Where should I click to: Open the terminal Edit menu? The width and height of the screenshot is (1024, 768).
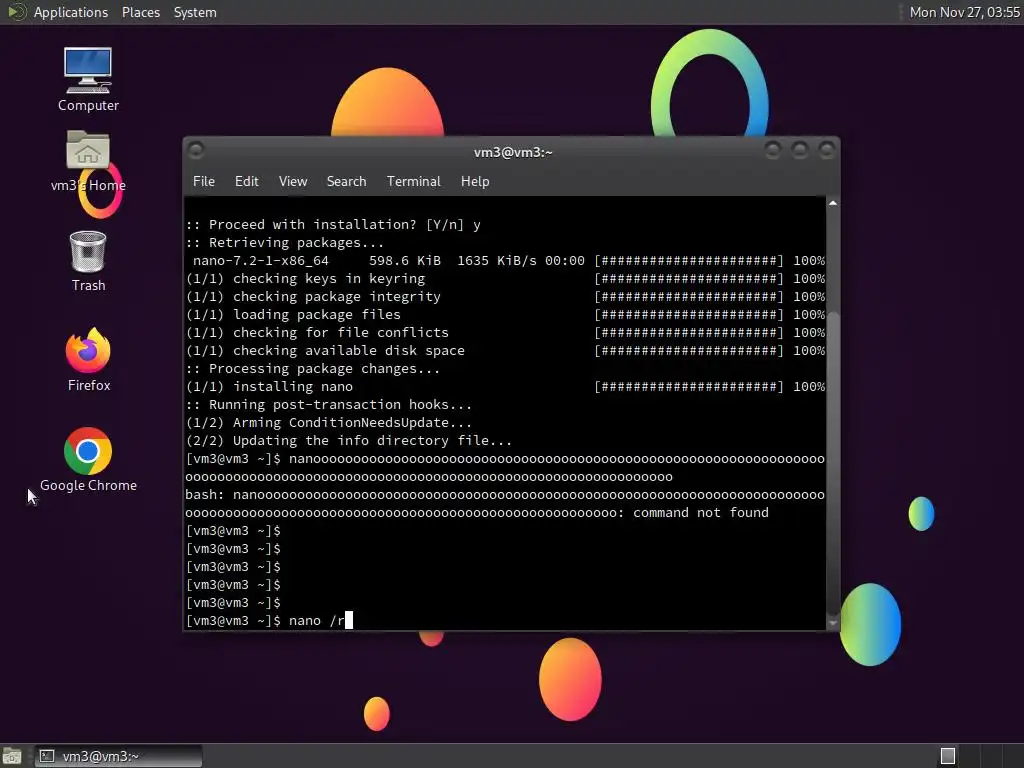point(246,182)
